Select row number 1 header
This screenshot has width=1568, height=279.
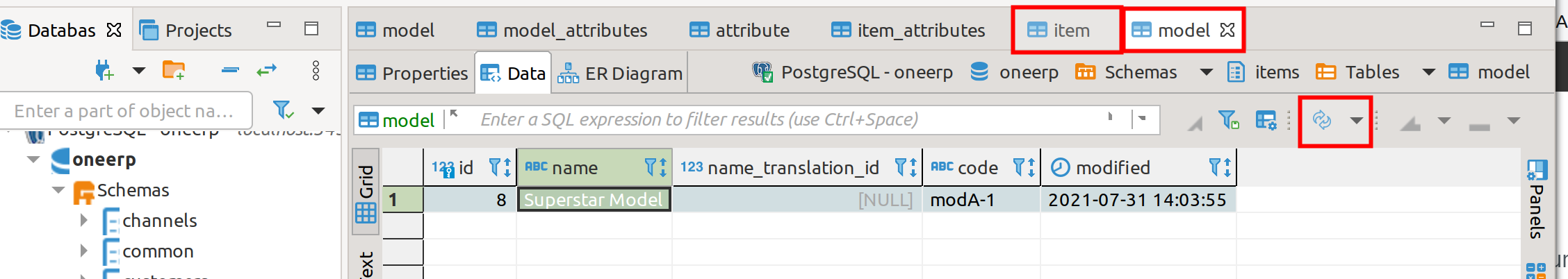(x=402, y=200)
